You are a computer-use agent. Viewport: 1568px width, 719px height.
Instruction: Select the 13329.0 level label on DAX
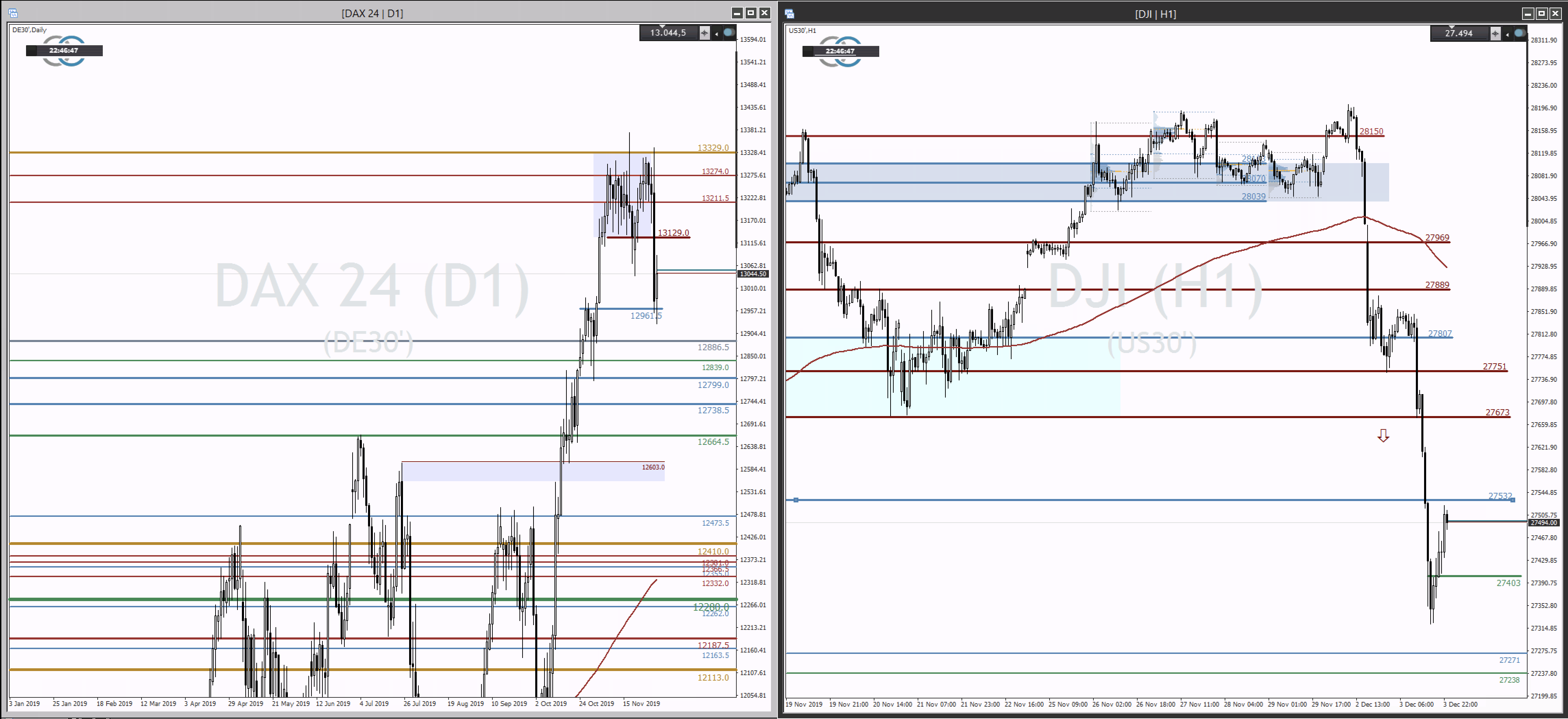(713, 148)
